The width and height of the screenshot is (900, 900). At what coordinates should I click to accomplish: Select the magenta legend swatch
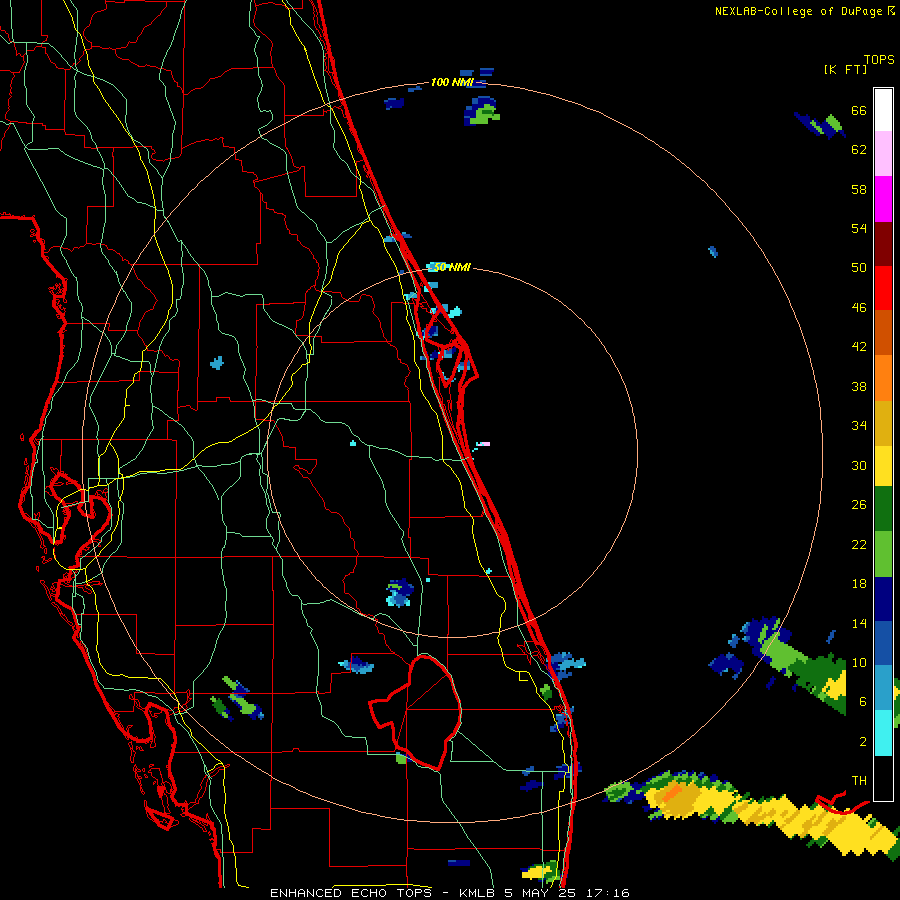pyautogui.click(x=883, y=199)
